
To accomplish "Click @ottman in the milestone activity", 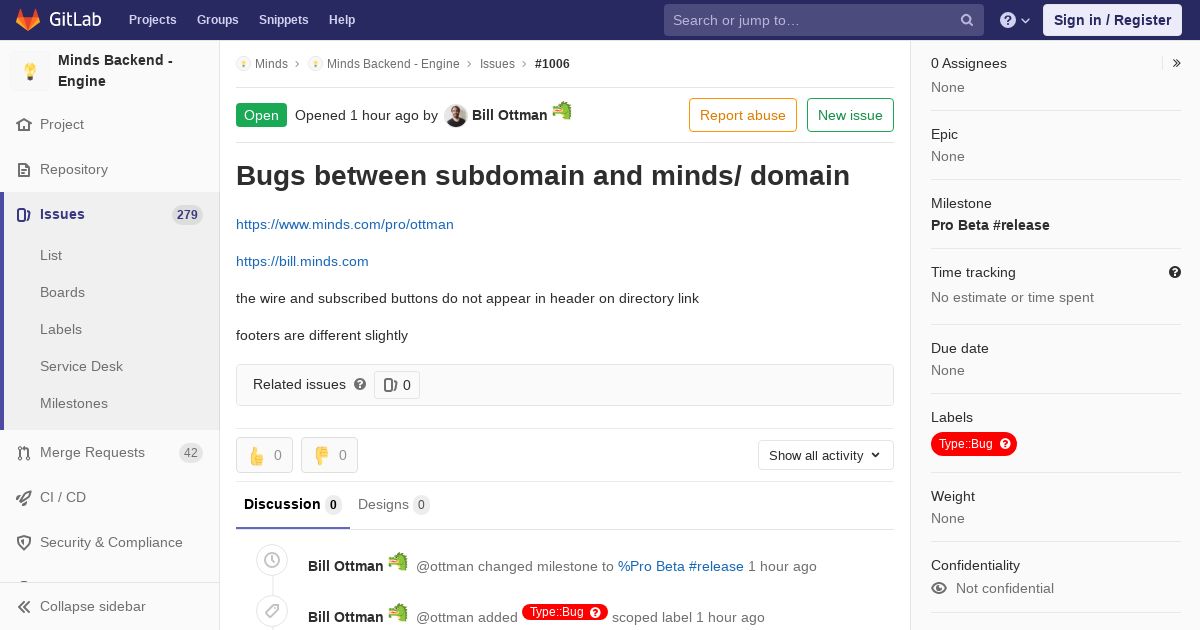I will (444, 566).
